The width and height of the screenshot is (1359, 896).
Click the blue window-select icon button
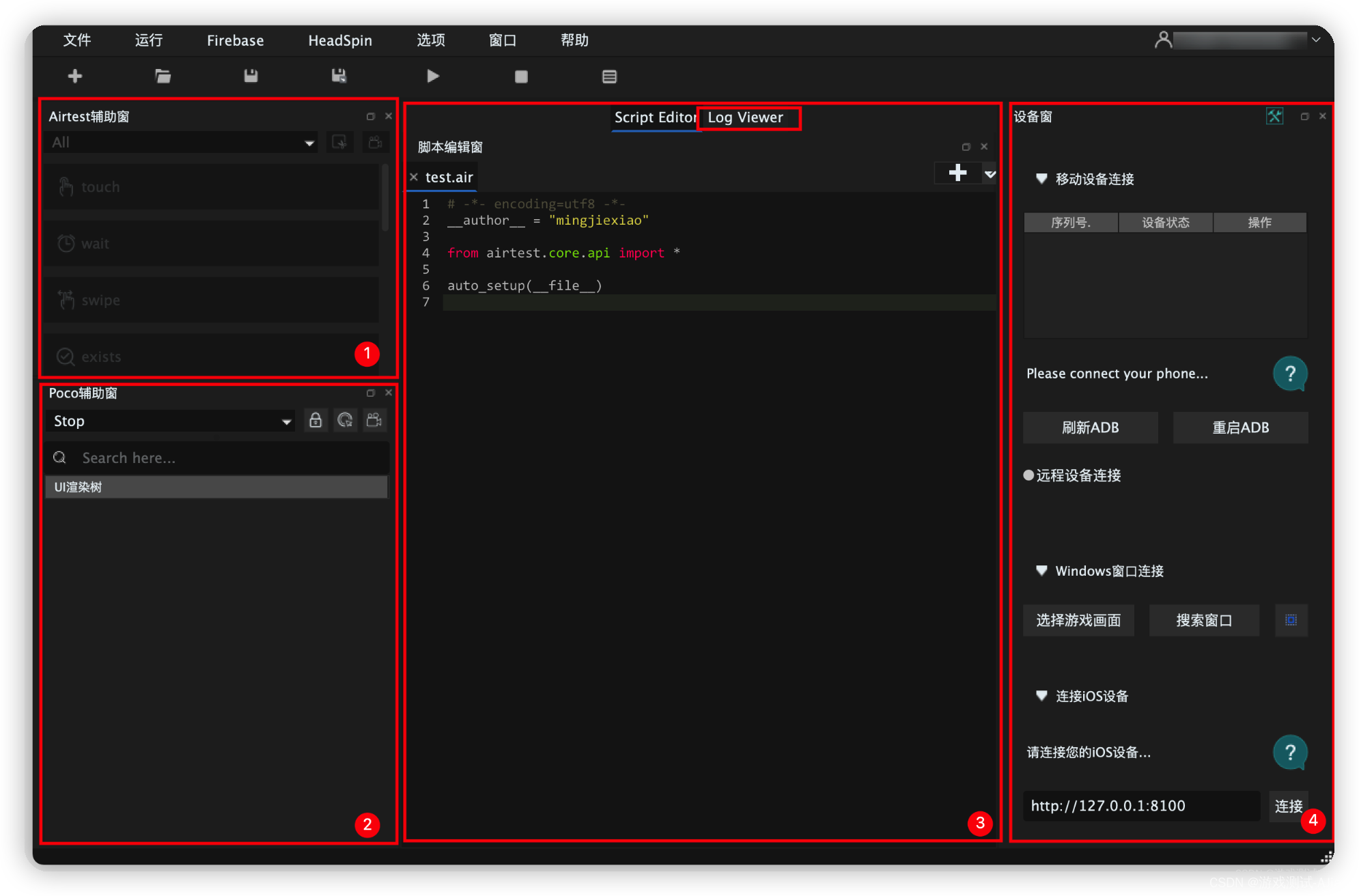pos(1291,620)
